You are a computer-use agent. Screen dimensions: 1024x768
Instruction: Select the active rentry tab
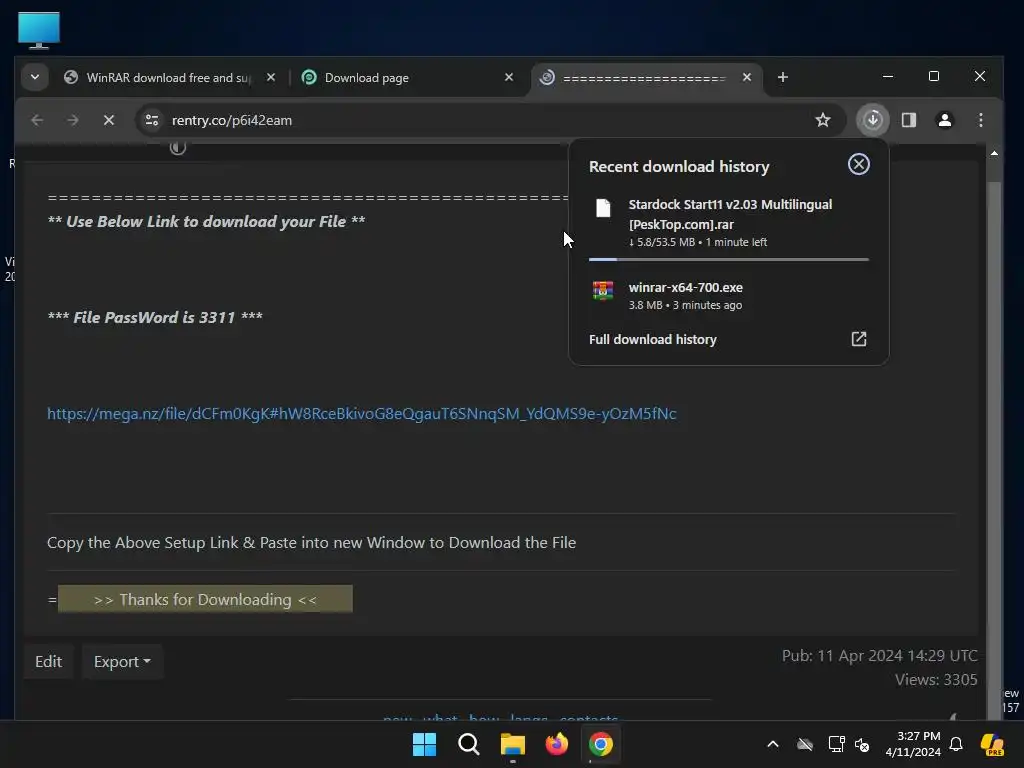pos(643,78)
